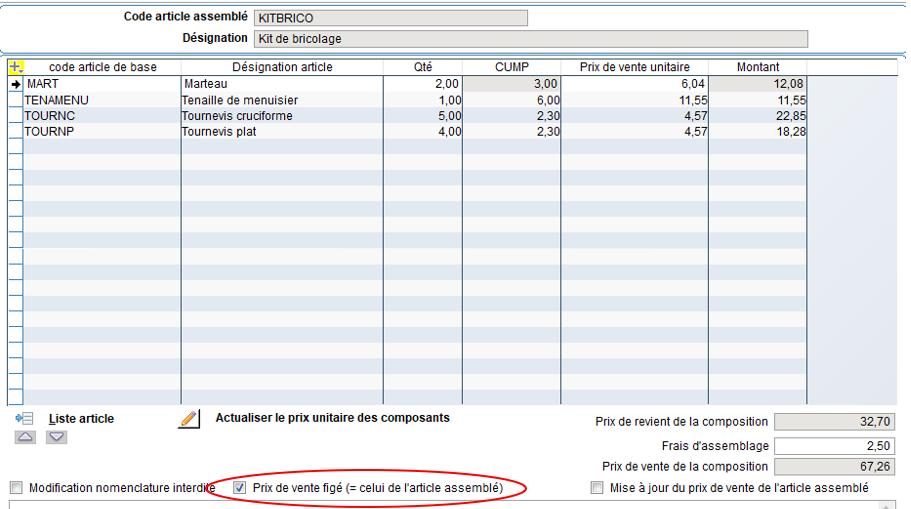Select the TOURNP code cell
Screen dimensions: 911x509
click(x=102, y=131)
